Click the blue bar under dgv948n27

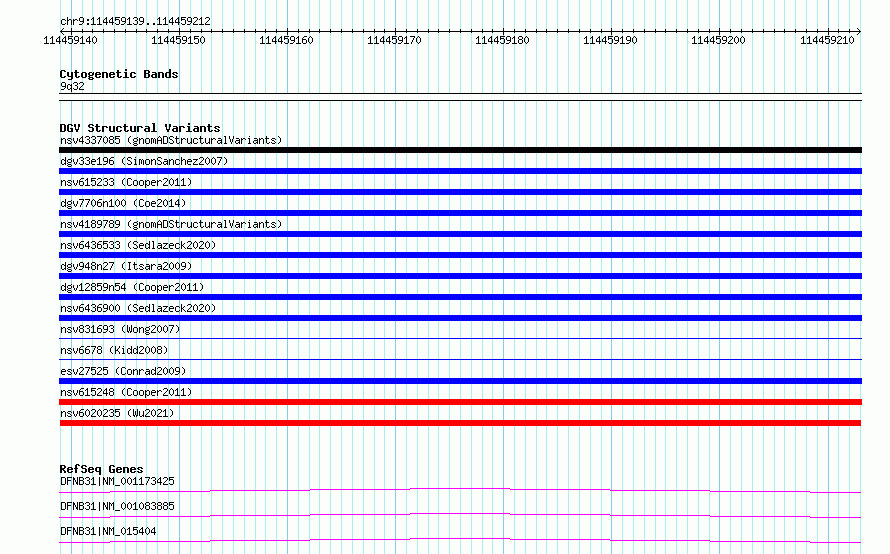[x=460, y=276]
